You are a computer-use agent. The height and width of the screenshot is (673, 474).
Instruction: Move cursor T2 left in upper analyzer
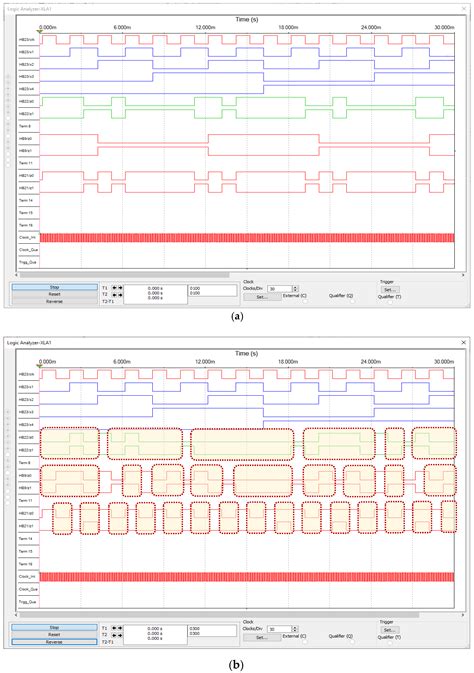click(x=115, y=295)
